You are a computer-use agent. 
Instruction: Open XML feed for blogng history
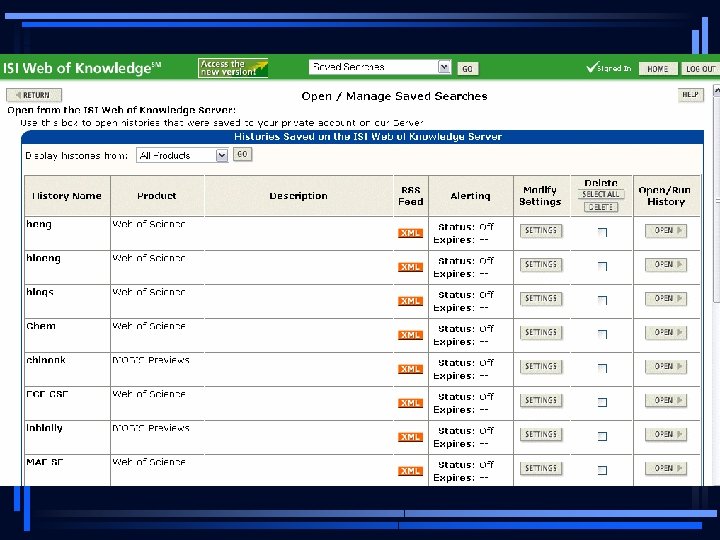[x=410, y=267]
